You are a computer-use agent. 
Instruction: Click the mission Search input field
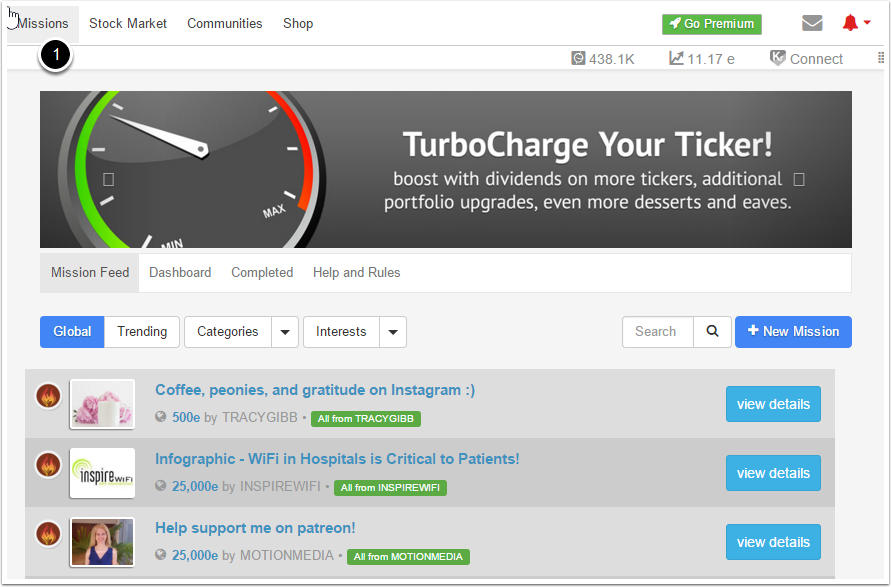[x=657, y=332]
